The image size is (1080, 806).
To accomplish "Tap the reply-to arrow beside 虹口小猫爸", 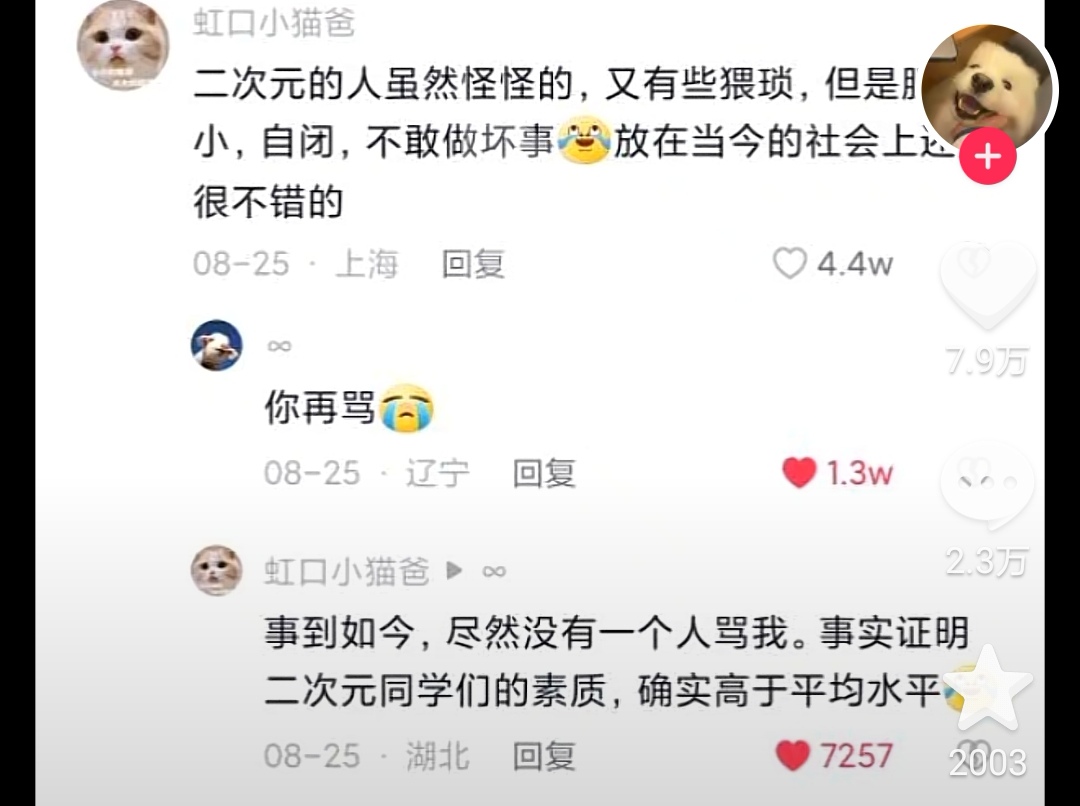I will tap(455, 570).
